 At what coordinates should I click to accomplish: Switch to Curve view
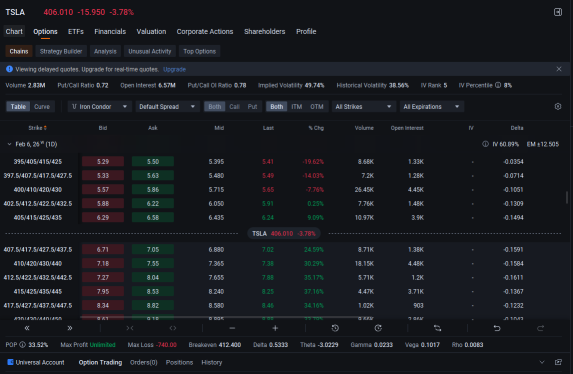tap(42, 106)
